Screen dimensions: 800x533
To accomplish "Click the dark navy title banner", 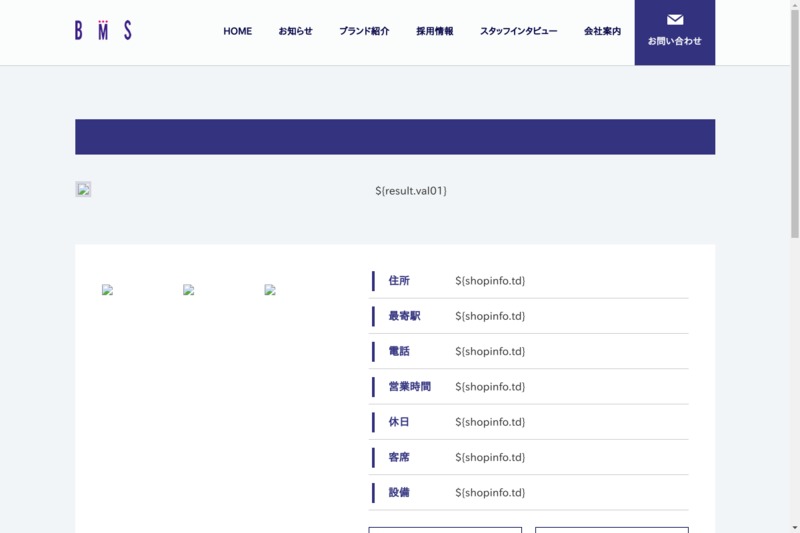I will coord(395,137).
